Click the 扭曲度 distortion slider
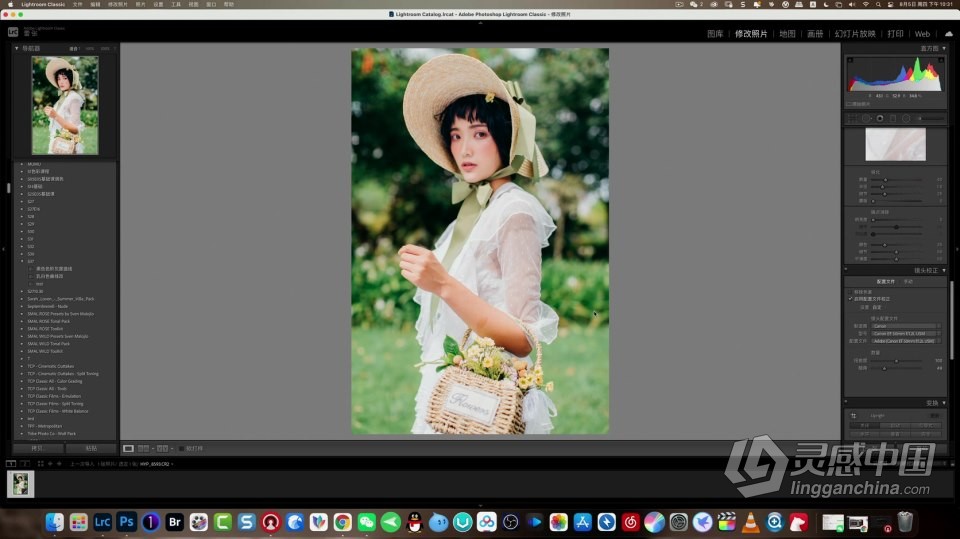 click(x=896, y=361)
